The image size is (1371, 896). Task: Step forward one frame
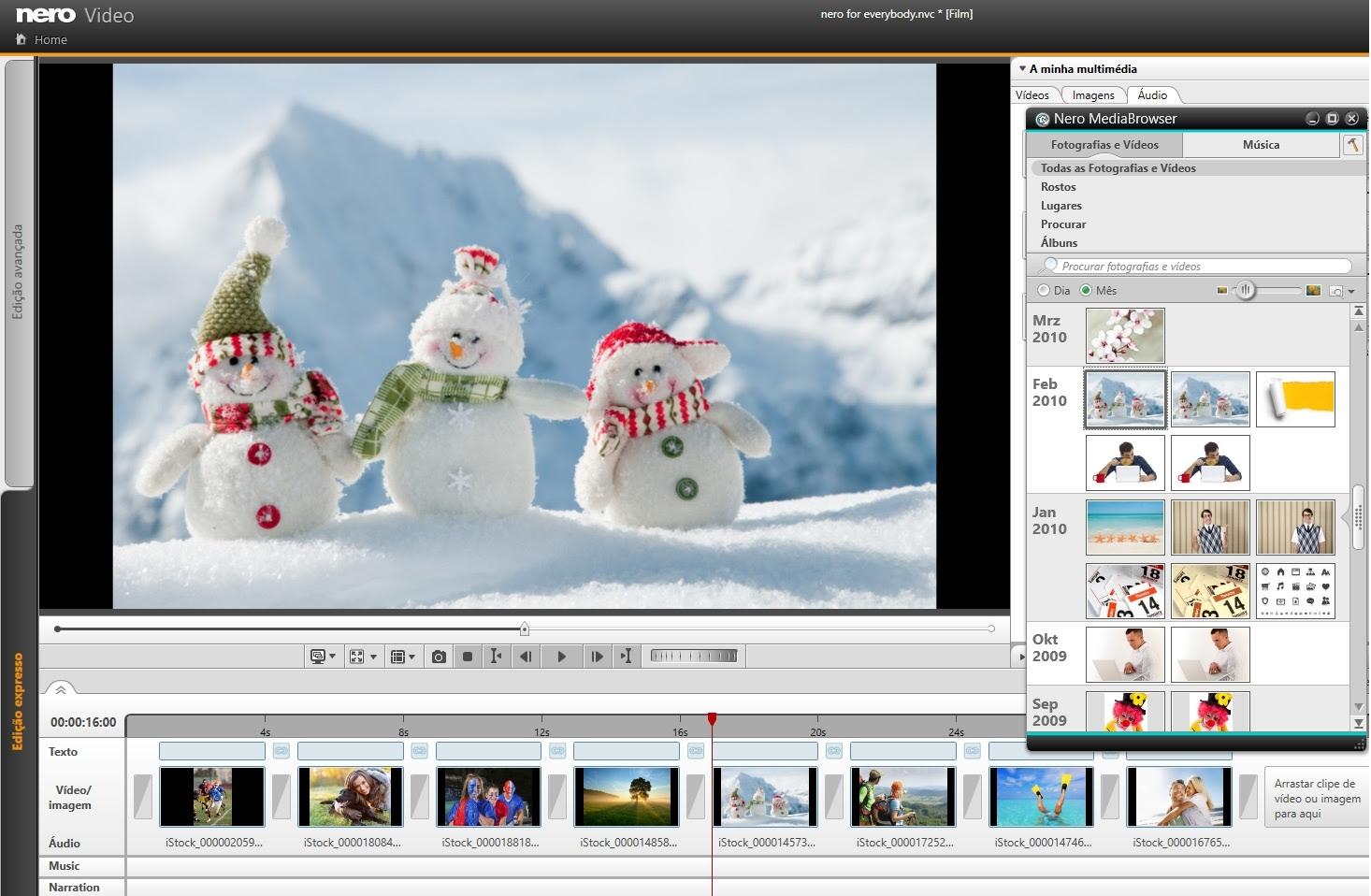point(597,657)
